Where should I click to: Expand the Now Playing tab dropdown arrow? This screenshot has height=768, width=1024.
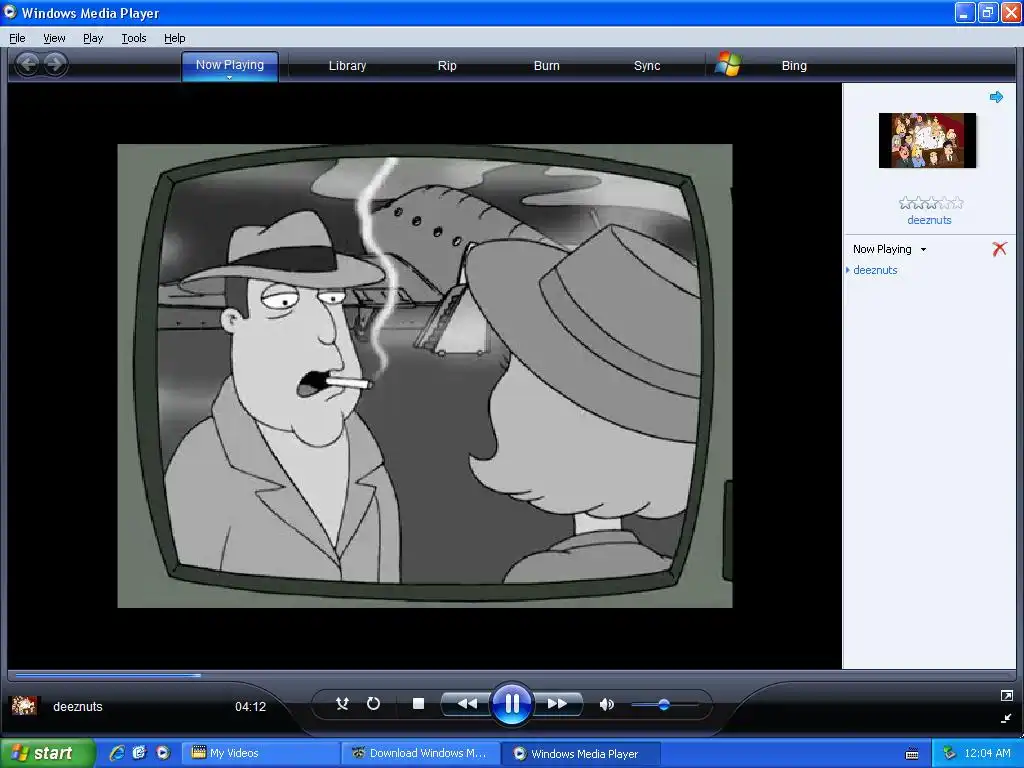[229, 78]
